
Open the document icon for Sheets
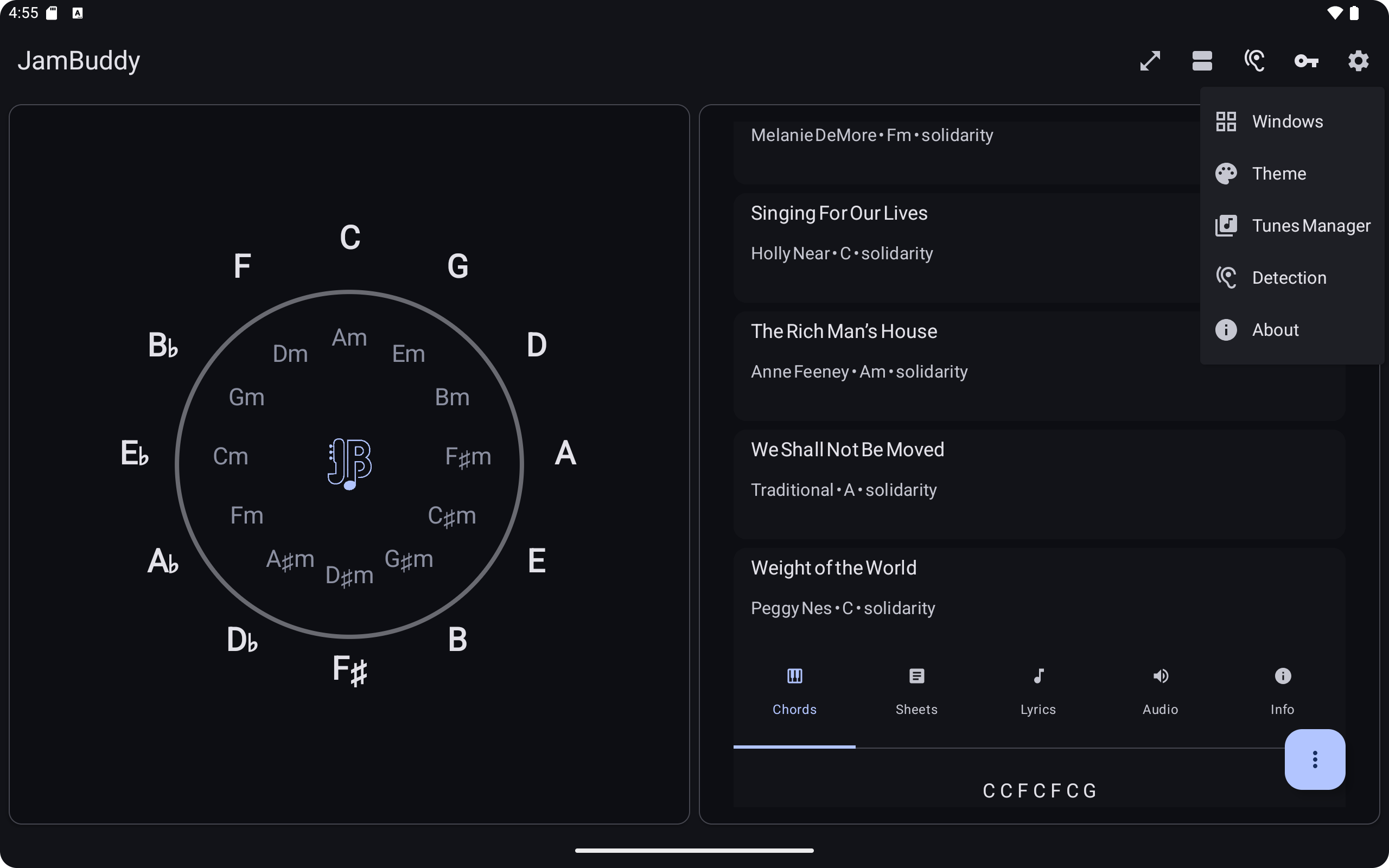[916, 678]
